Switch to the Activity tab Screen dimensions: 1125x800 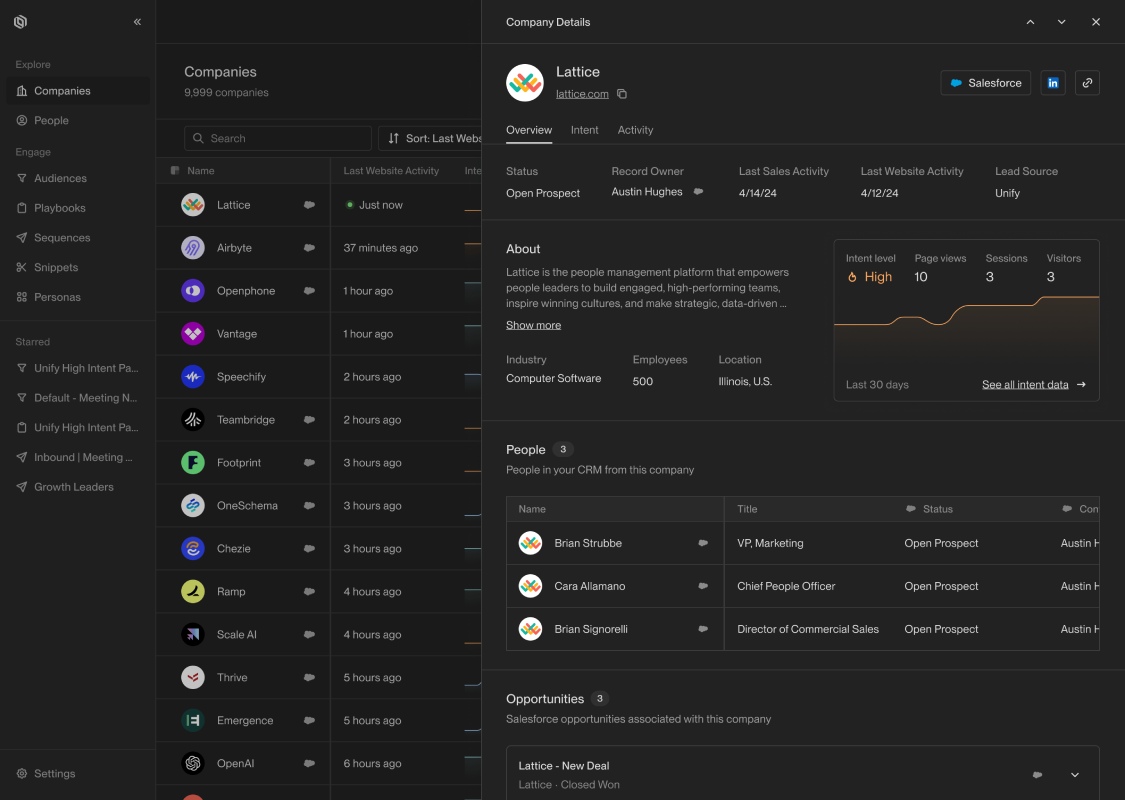(635, 130)
